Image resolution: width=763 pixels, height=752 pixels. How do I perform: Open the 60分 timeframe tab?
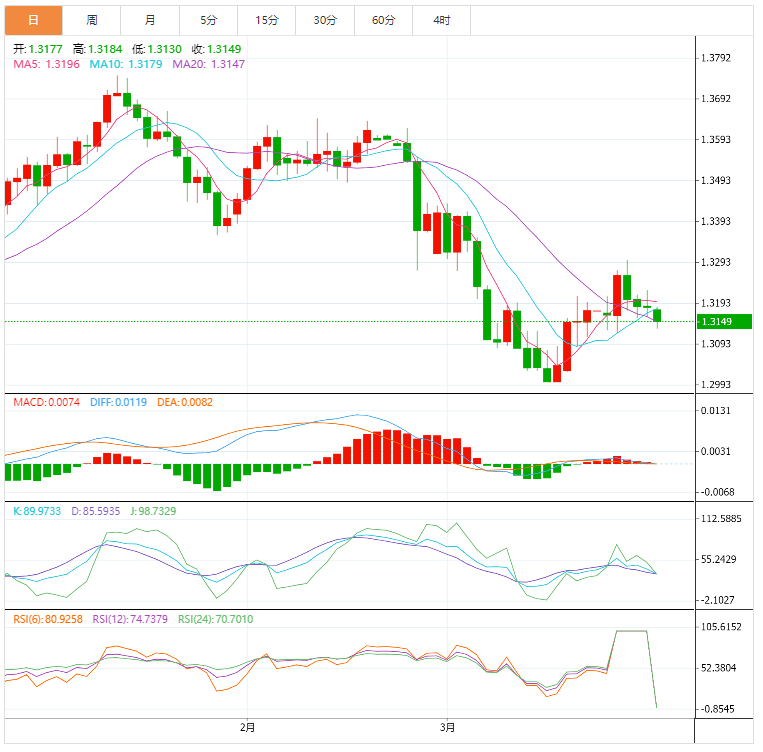pos(383,20)
